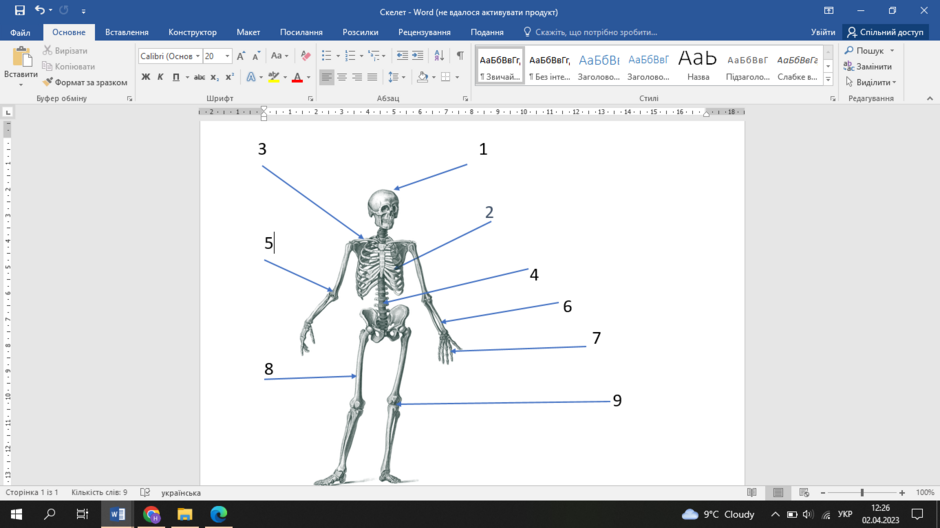Align text to the right
Image resolution: width=940 pixels, height=528 pixels.
357,77
